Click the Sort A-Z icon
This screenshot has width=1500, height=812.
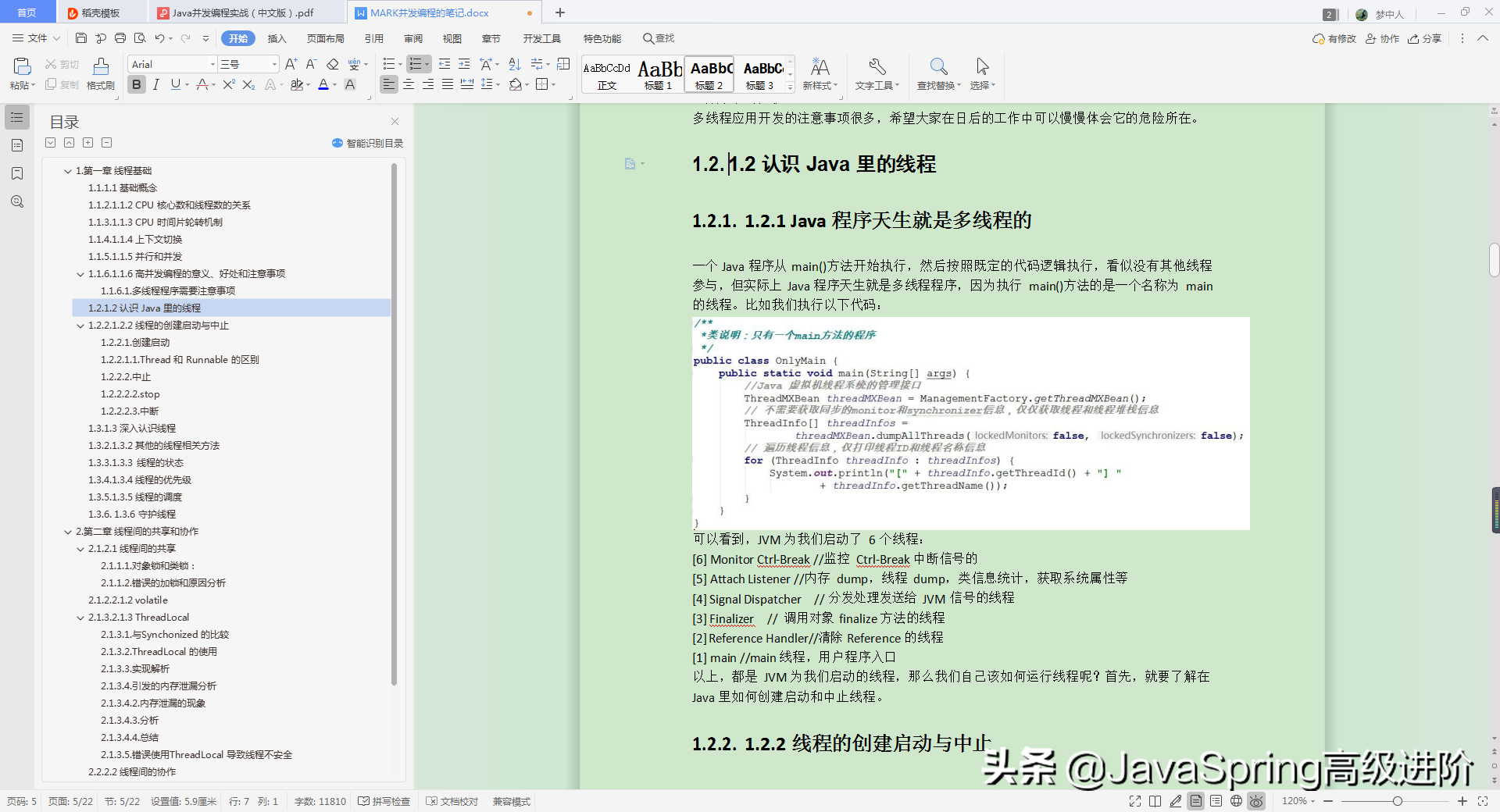[515, 64]
